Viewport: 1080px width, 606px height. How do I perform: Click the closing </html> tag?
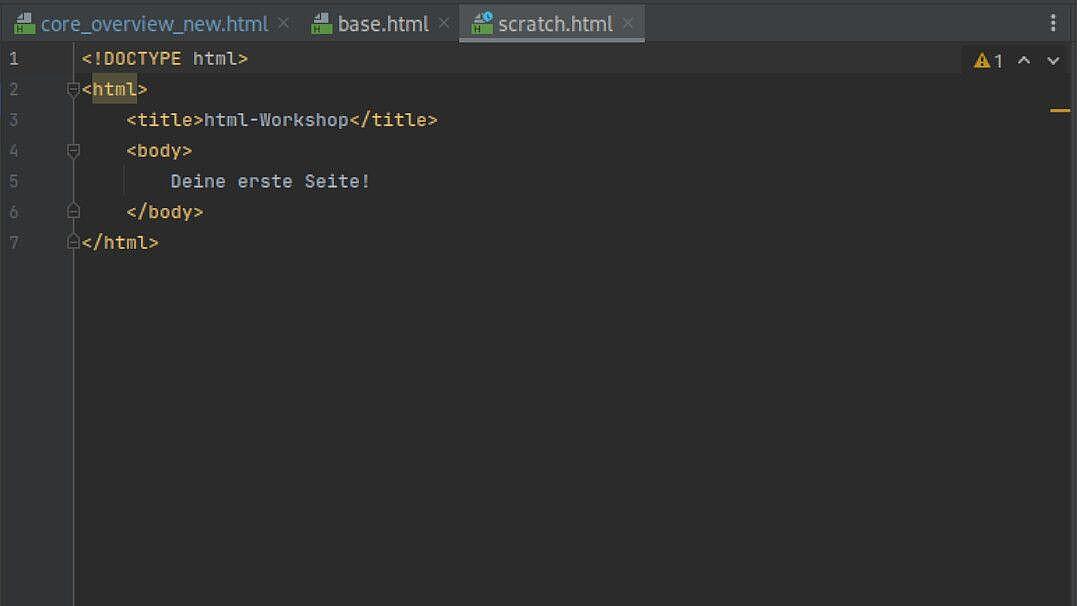coord(120,242)
